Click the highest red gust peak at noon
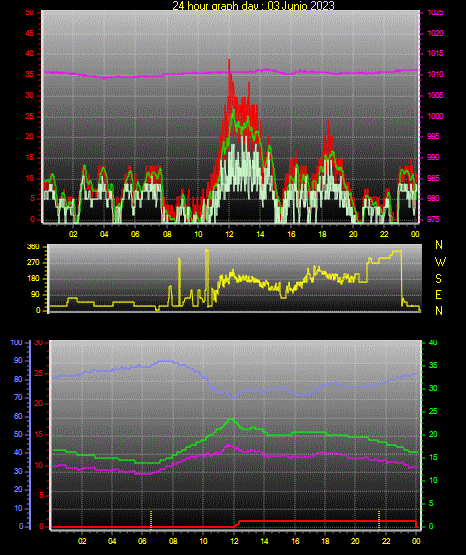Image resolution: width=466 pixels, height=555 pixels. point(229,61)
